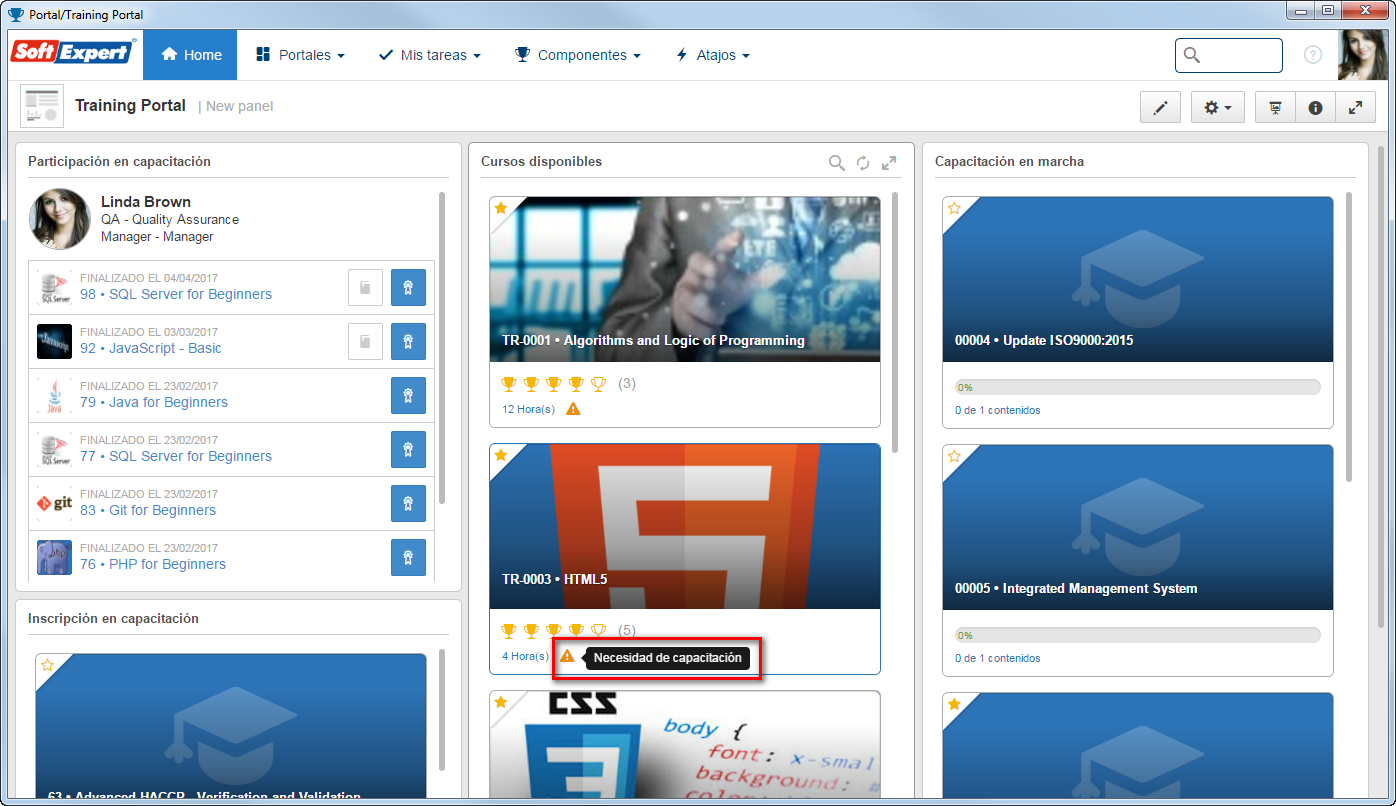This screenshot has width=1396, height=806.
Task: Click trophy rating of HTML5 course
Action: [x=554, y=630]
